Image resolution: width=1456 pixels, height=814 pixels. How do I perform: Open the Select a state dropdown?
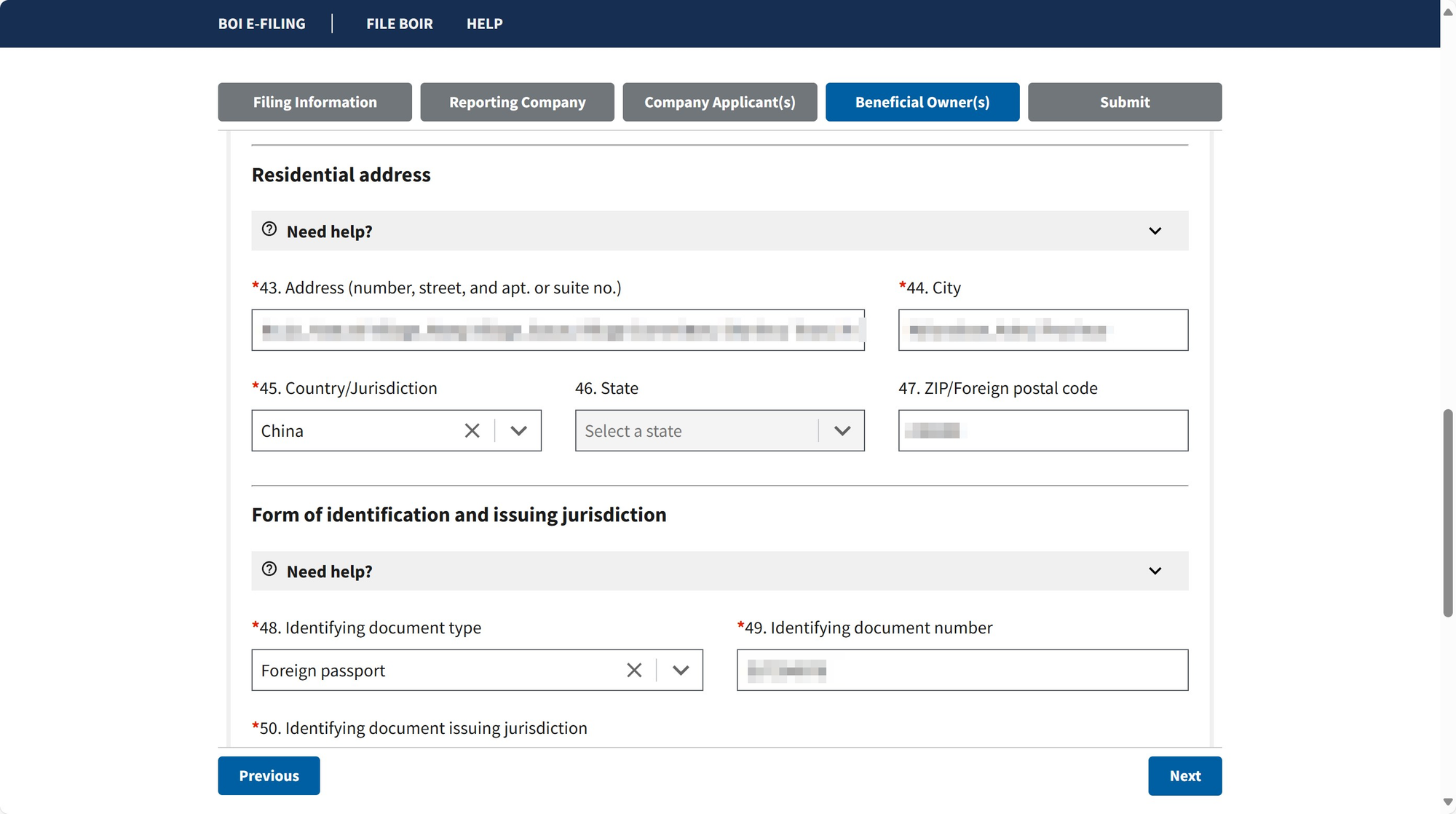point(719,431)
